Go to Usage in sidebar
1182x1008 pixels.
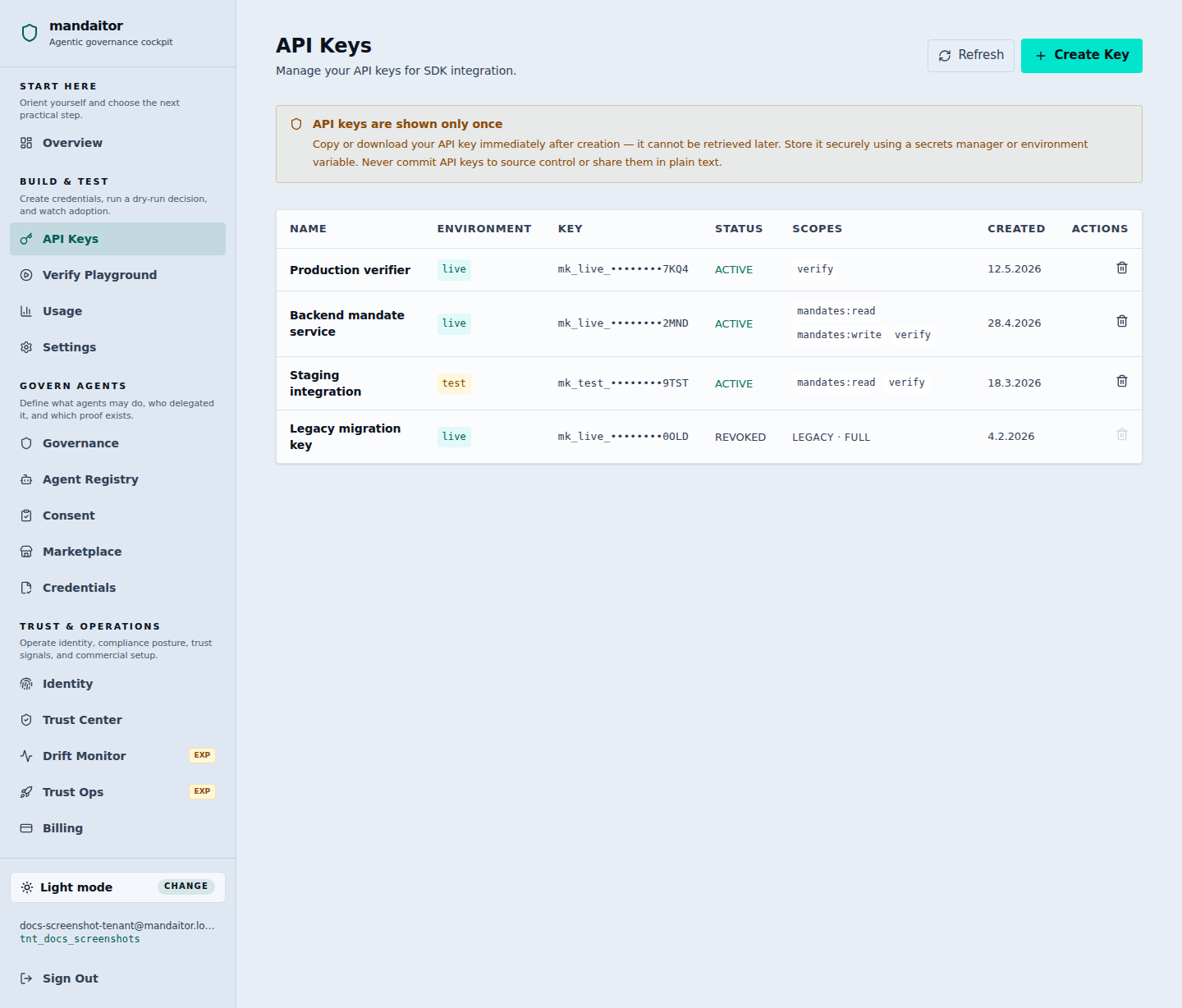coord(117,311)
